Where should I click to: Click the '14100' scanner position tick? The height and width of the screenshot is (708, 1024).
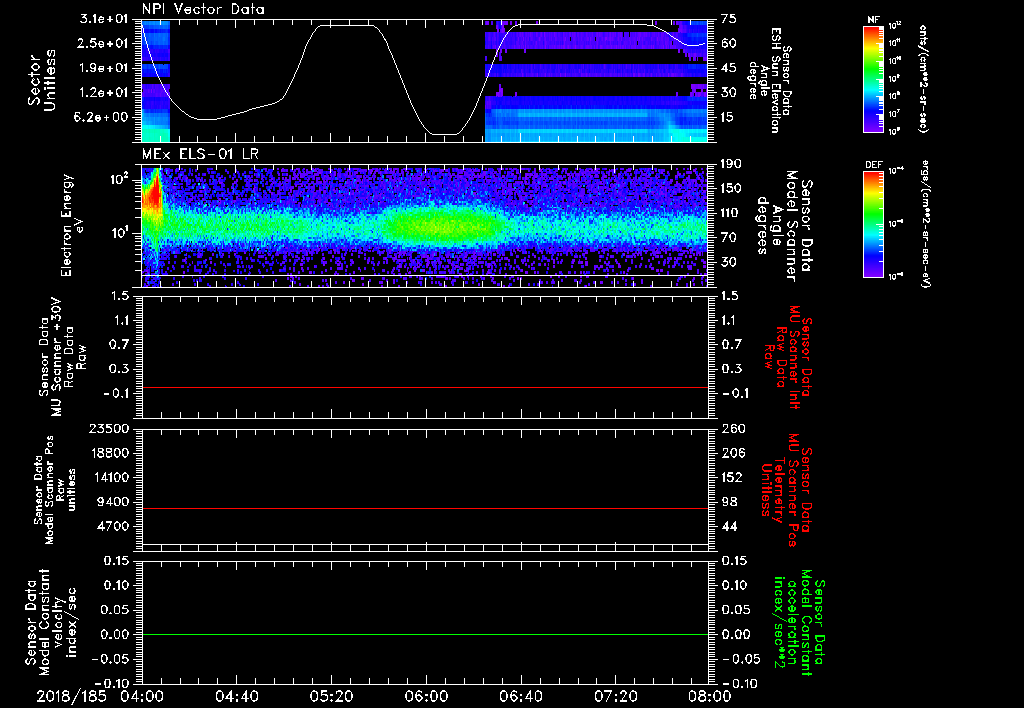[x=109, y=477]
